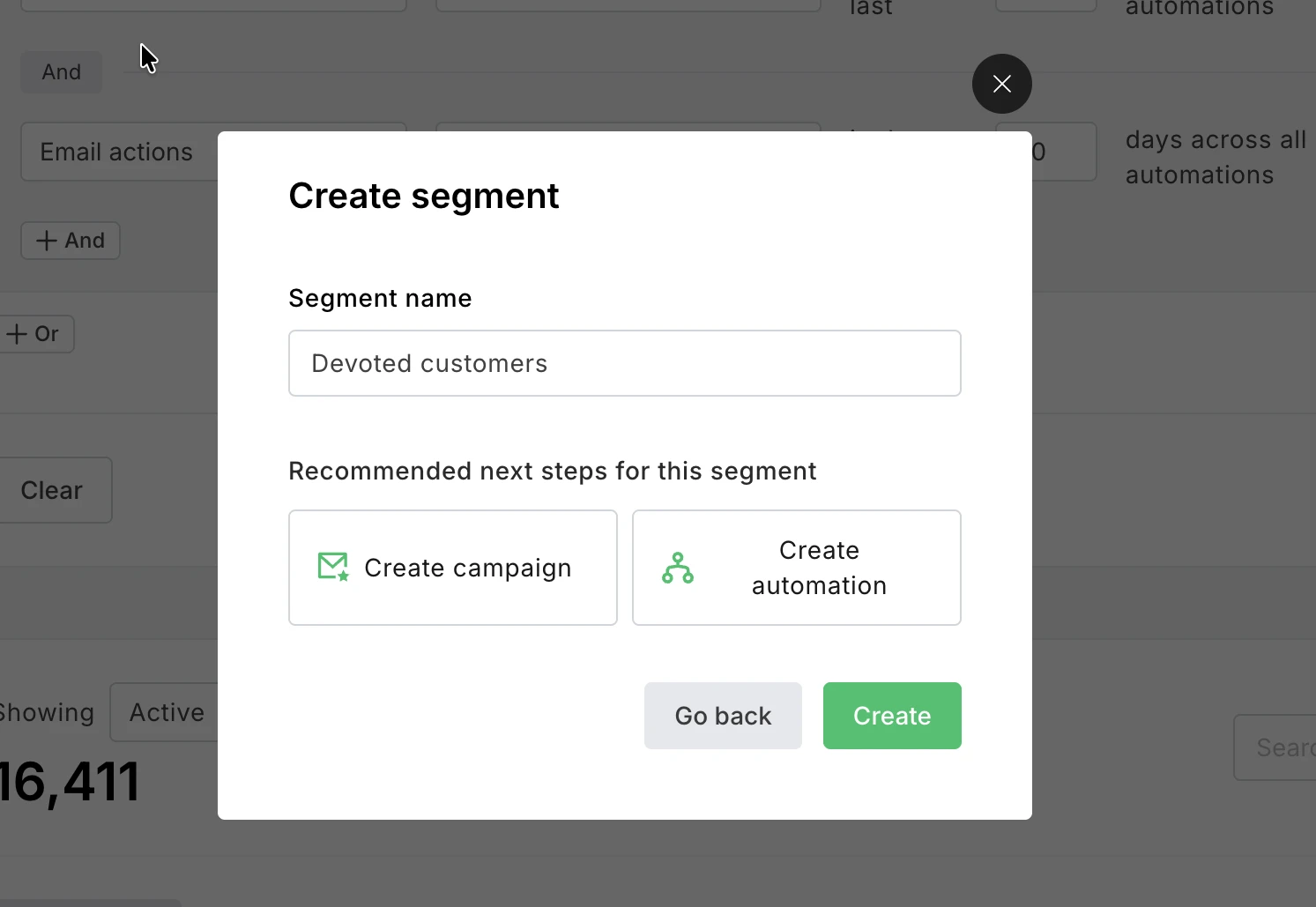
Task: Click the plus icon beside the And condition
Action: point(44,240)
